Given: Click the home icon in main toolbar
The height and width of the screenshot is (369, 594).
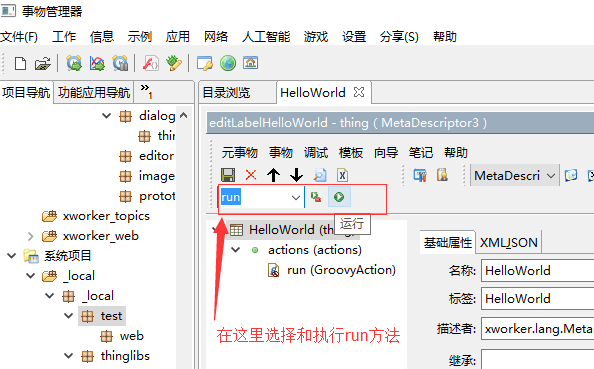Looking at the screenshot, I should (250, 63).
